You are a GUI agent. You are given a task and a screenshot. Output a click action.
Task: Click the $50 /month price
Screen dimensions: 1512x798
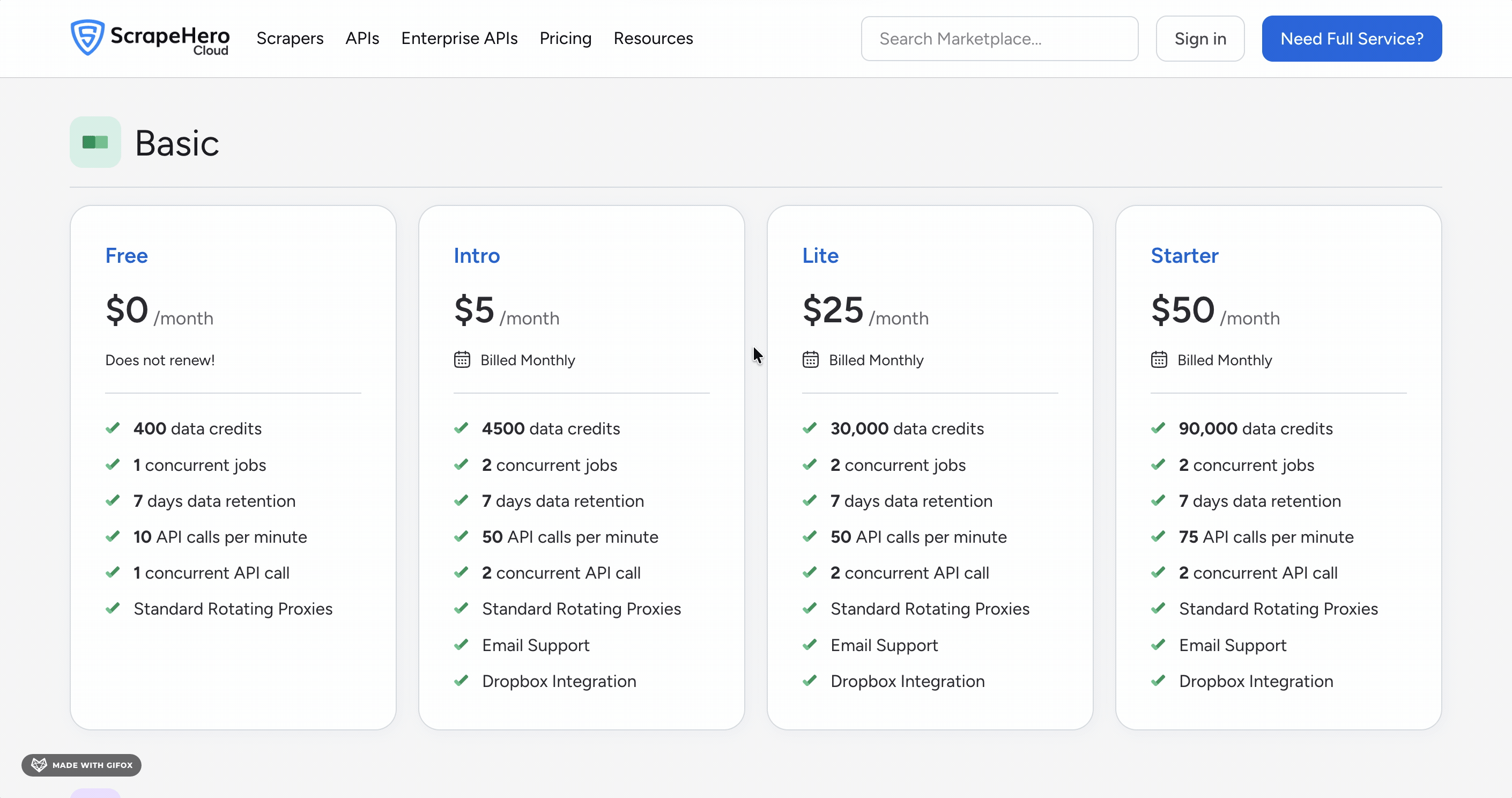point(1215,310)
